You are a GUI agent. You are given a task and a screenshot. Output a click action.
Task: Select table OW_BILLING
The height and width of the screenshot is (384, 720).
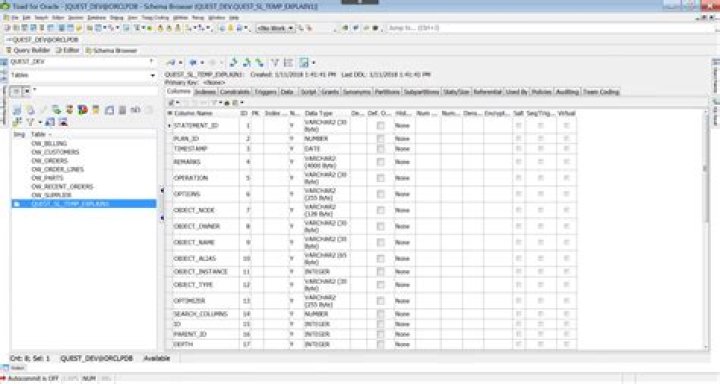tap(49, 143)
